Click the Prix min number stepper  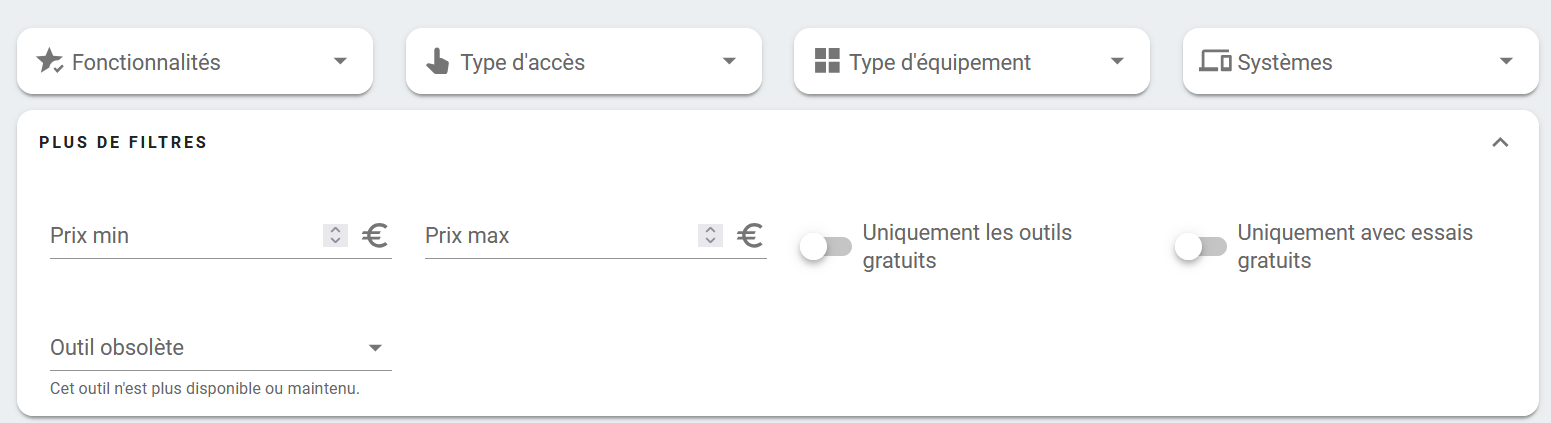tap(336, 235)
